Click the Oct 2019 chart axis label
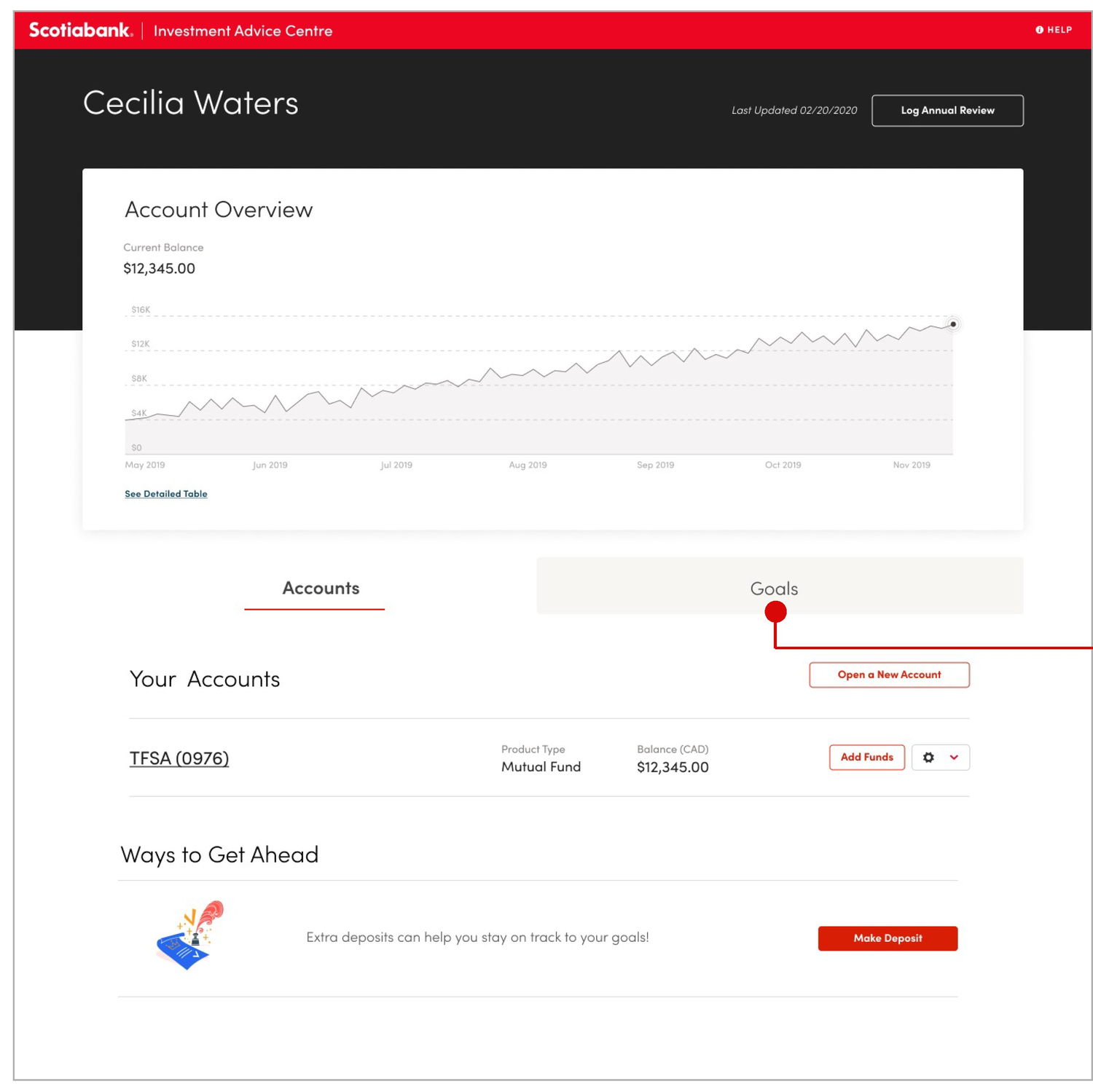The width and height of the screenshot is (1093, 1092). click(783, 465)
